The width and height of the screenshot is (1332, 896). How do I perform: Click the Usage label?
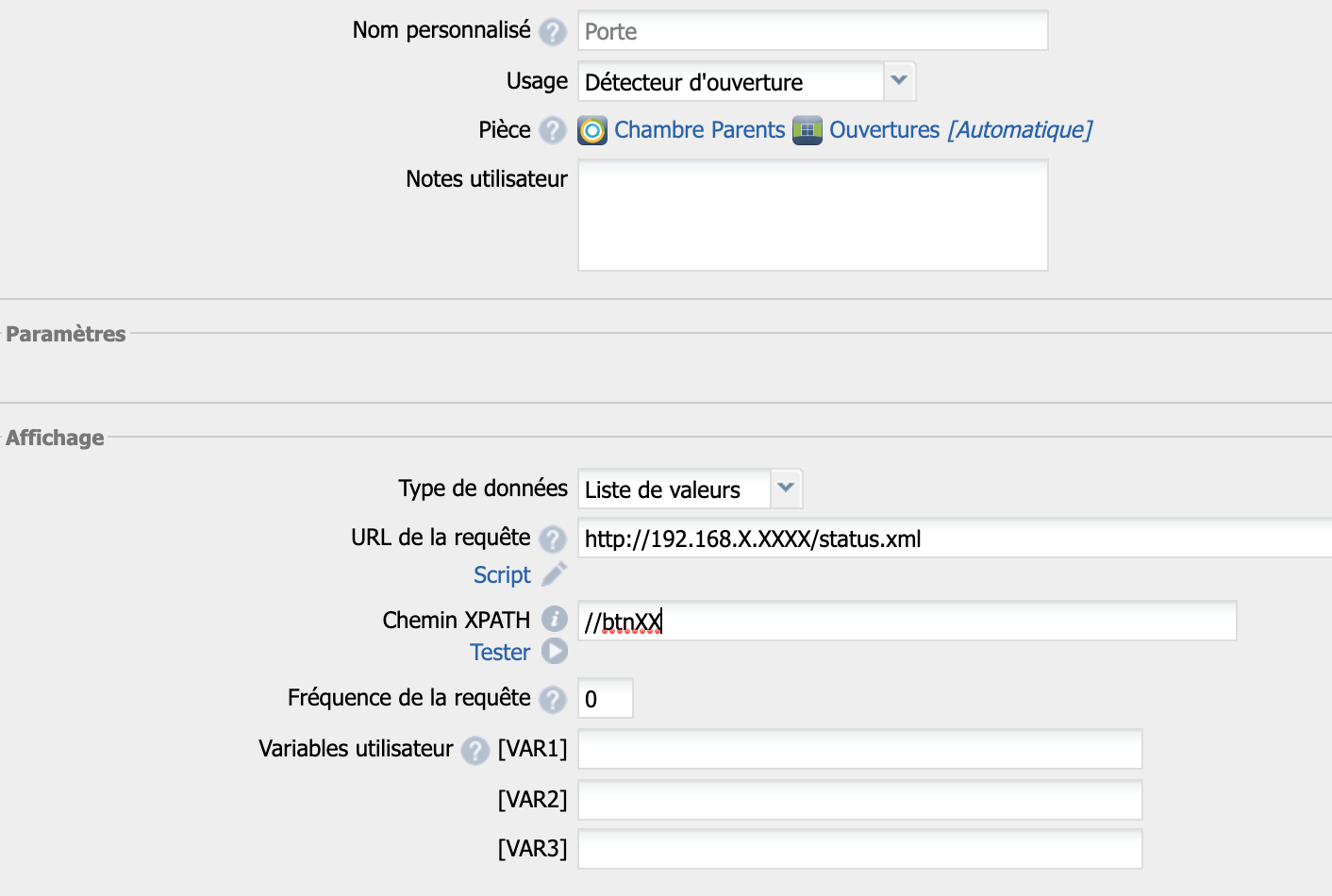tap(537, 81)
